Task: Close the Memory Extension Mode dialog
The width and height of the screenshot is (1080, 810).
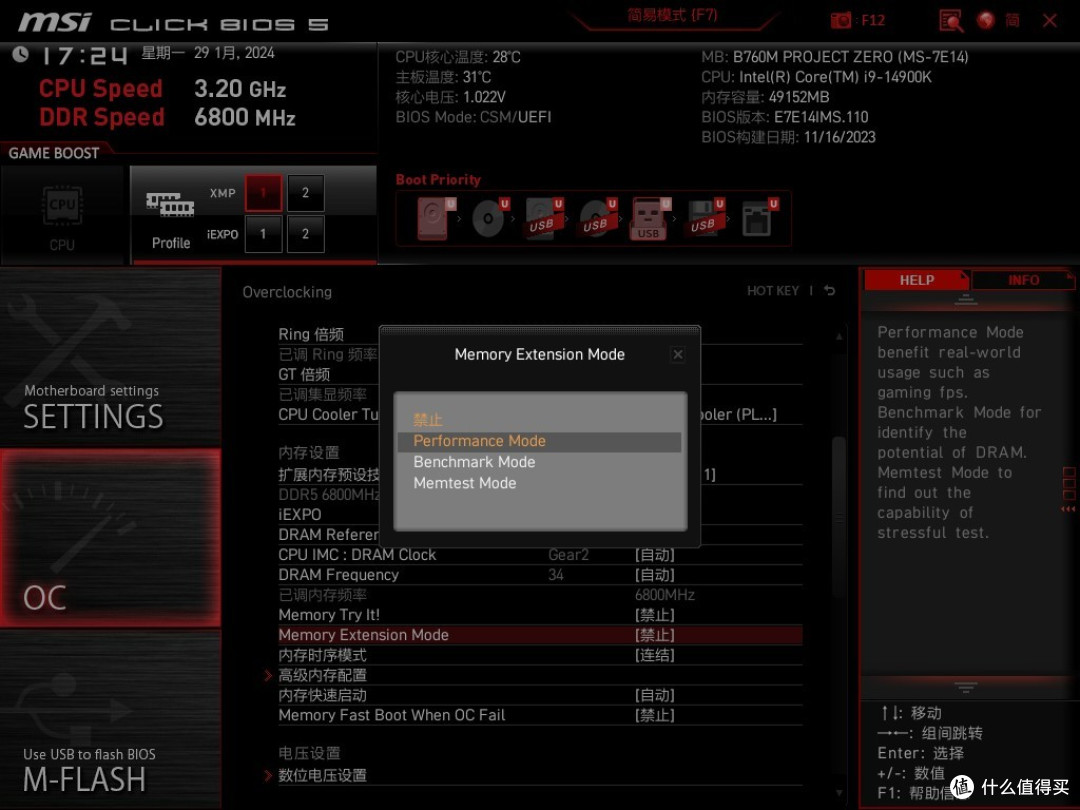Action: [678, 355]
